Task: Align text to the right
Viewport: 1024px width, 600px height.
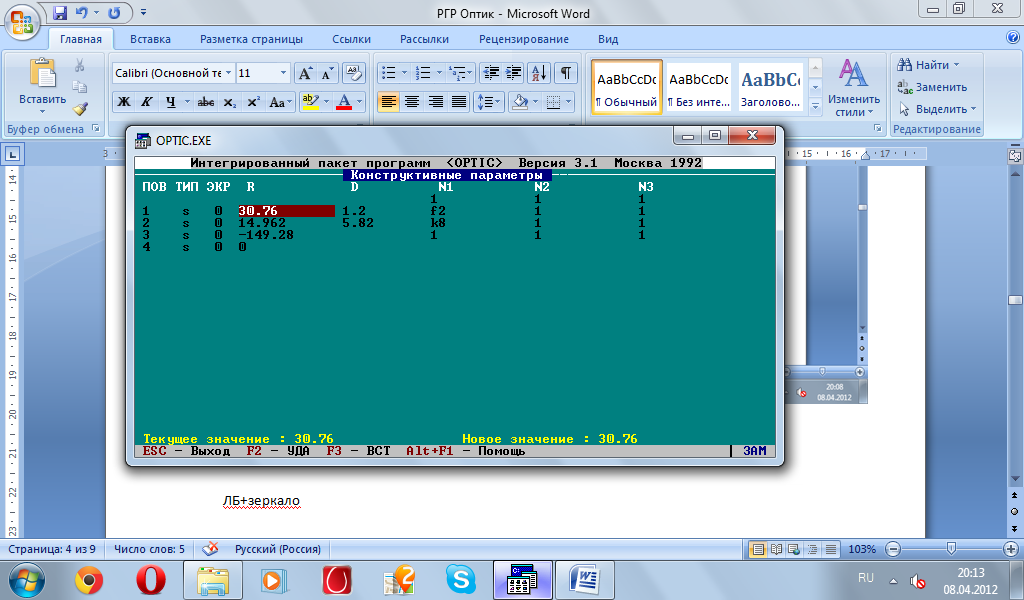Action: (436, 102)
